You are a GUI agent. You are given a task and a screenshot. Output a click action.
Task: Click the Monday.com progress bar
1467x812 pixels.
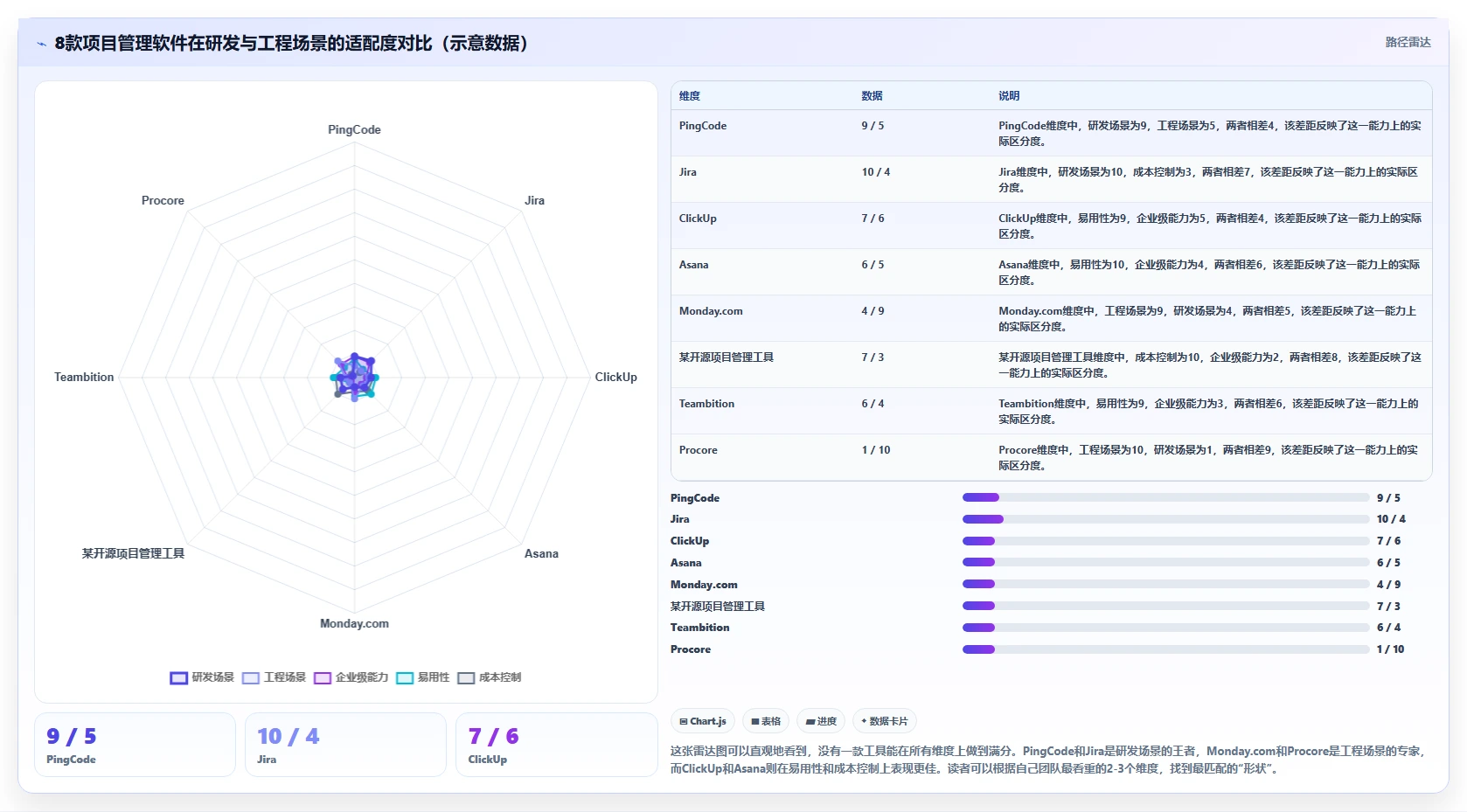1165,584
